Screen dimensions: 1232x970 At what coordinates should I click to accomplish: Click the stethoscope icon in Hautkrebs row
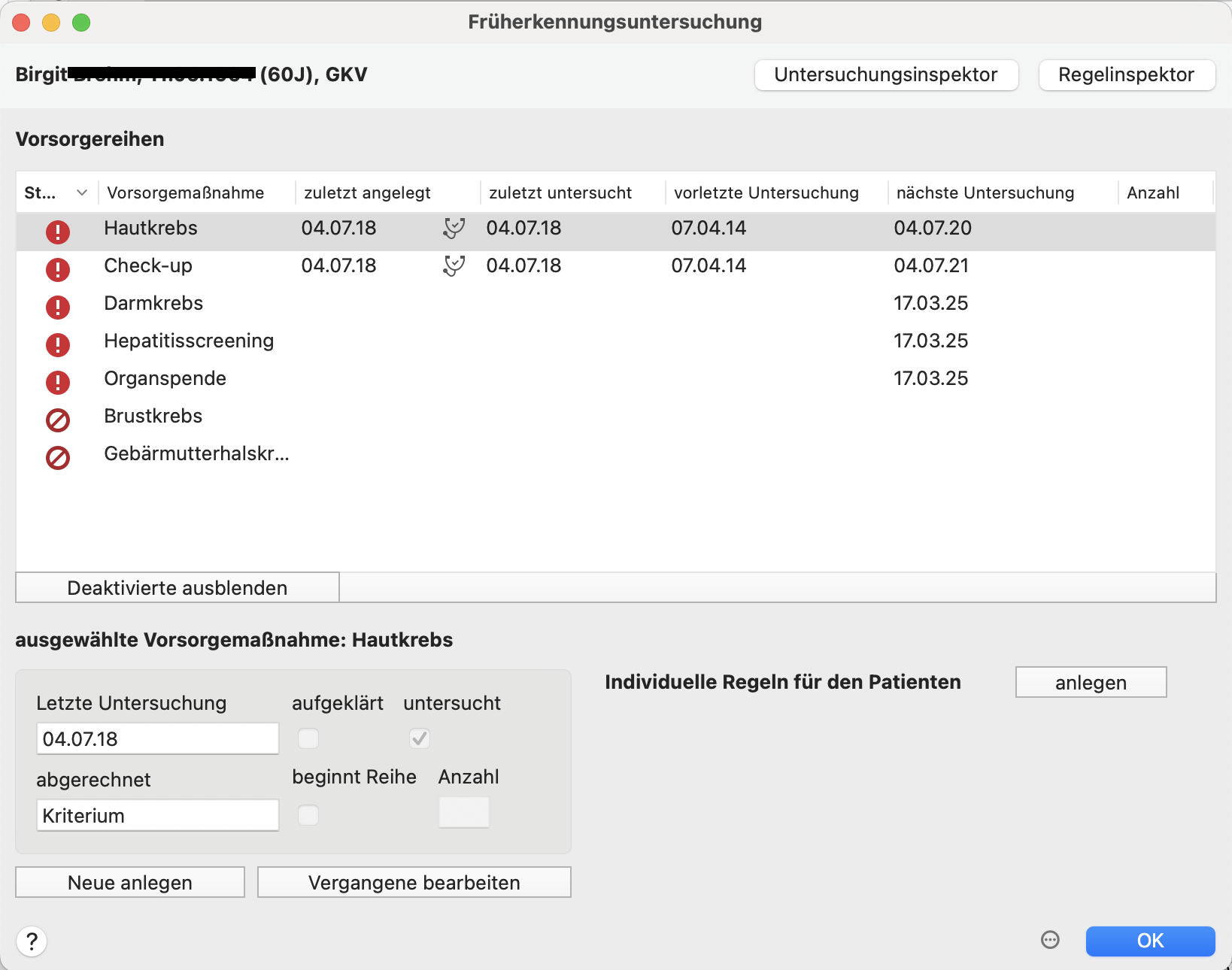(454, 228)
